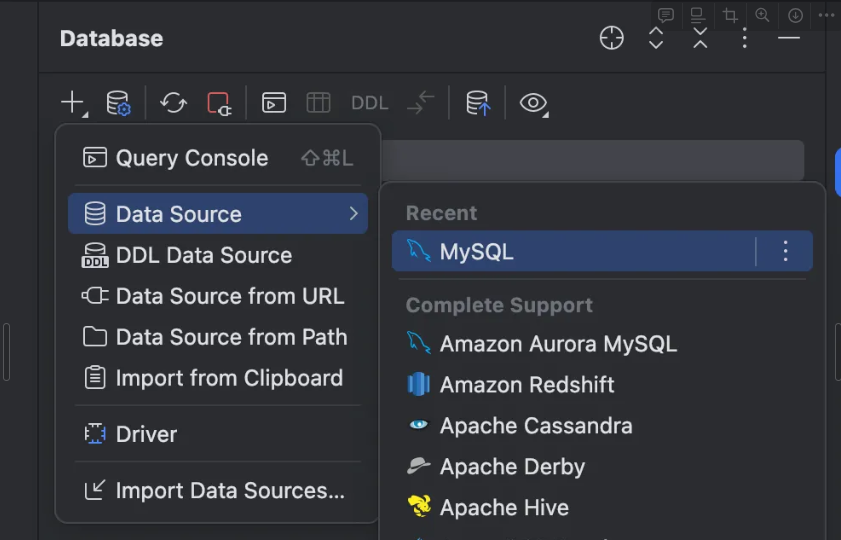Open more options next to MySQL
This screenshot has height=540, width=841.
tap(785, 252)
